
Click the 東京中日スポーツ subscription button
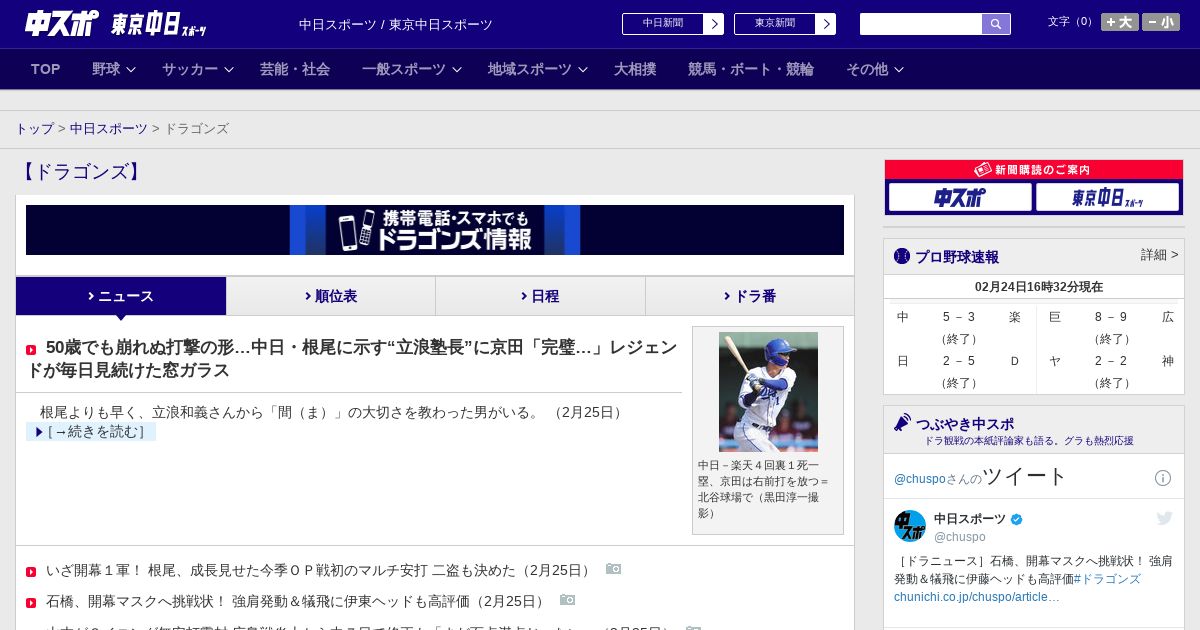pyautogui.click(x=1108, y=197)
